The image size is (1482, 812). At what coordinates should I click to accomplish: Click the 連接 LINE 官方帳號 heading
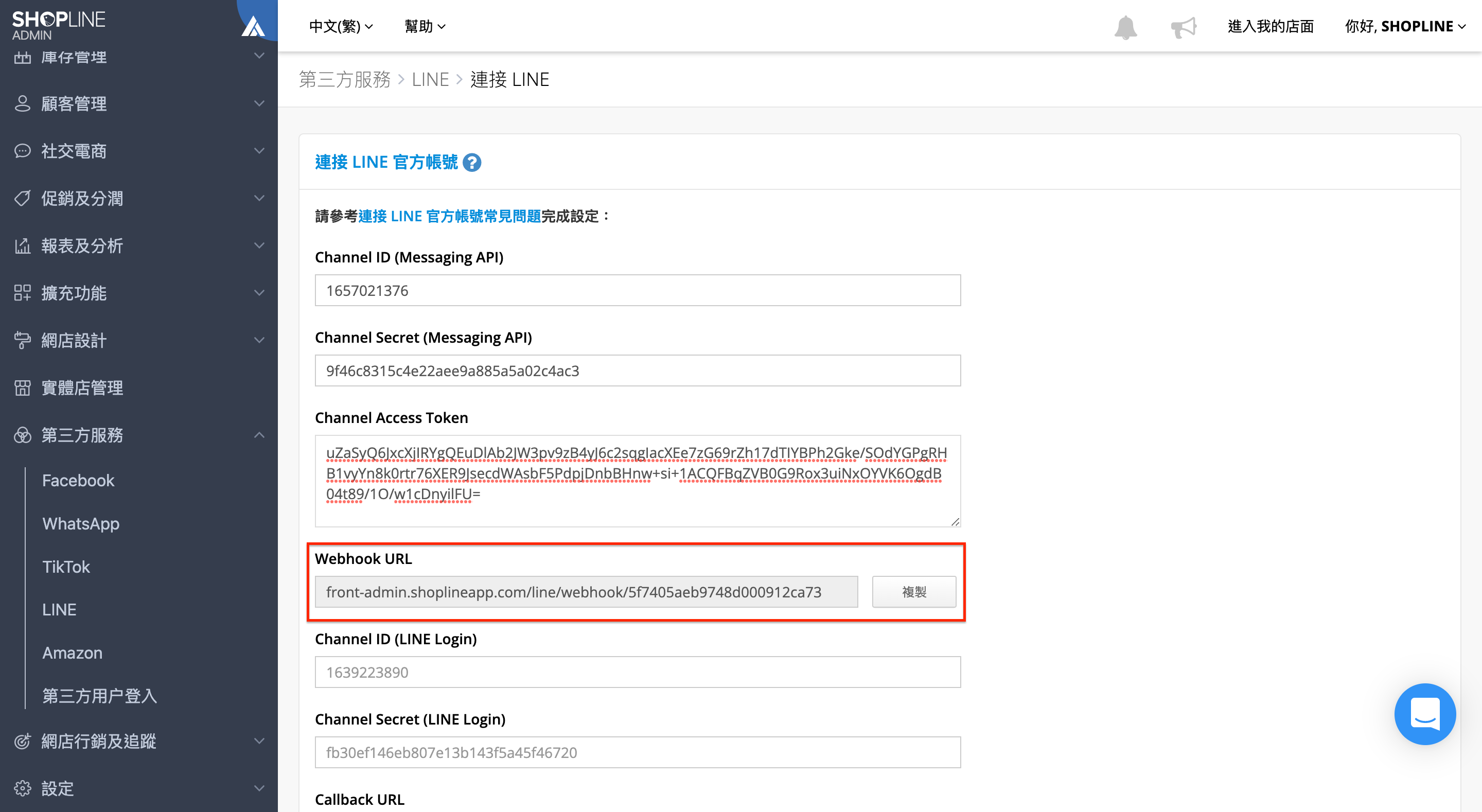[x=386, y=162]
